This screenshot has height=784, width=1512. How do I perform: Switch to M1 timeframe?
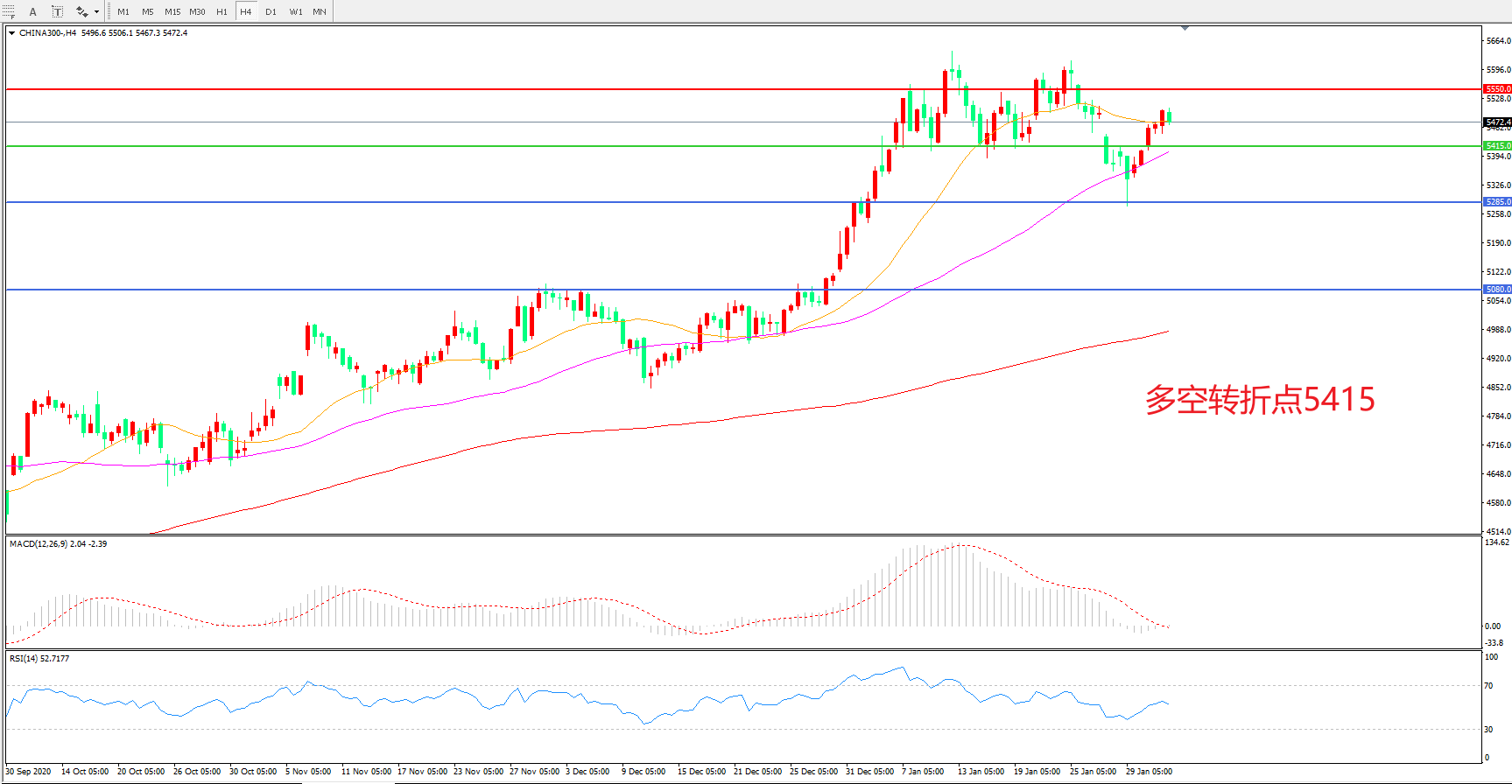coord(123,11)
